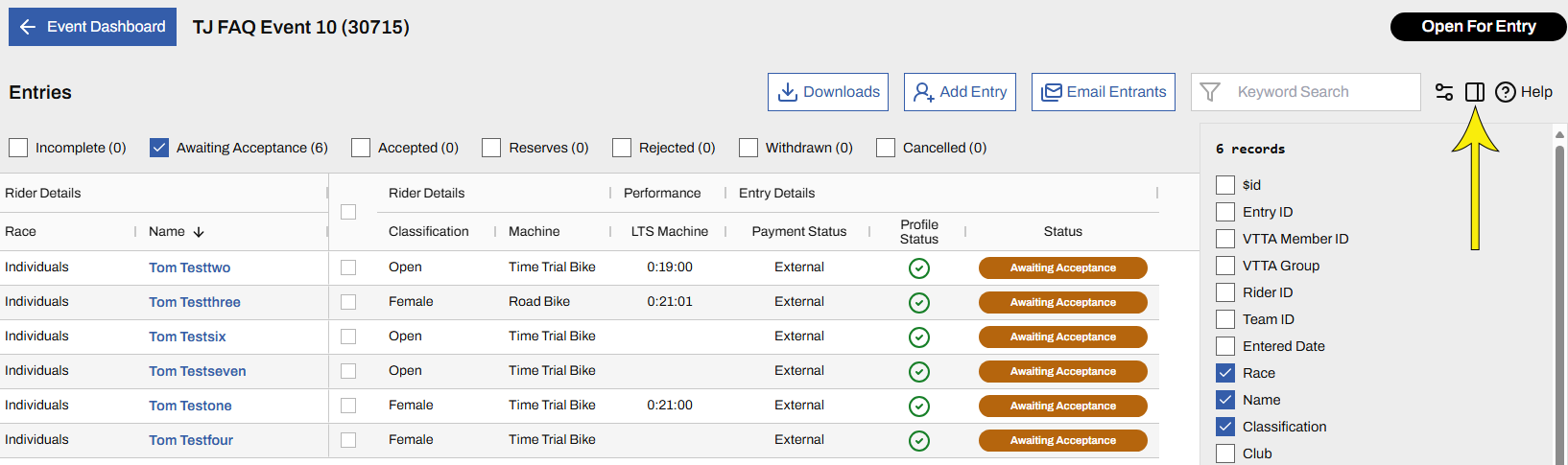Click the filter settings sliders icon

click(1444, 92)
